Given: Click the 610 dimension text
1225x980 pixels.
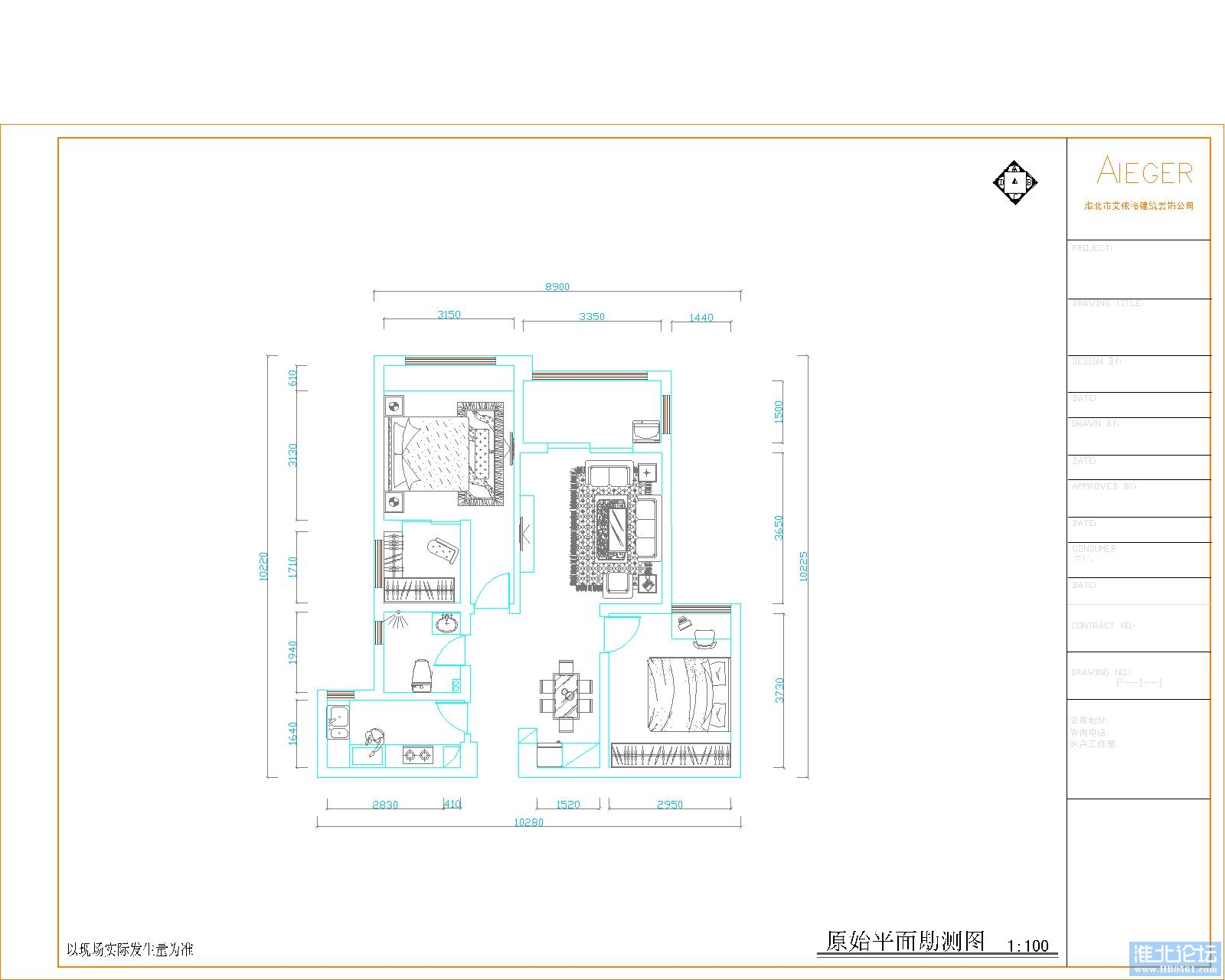Looking at the screenshot, I should pyautogui.click(x=292, y=378).
